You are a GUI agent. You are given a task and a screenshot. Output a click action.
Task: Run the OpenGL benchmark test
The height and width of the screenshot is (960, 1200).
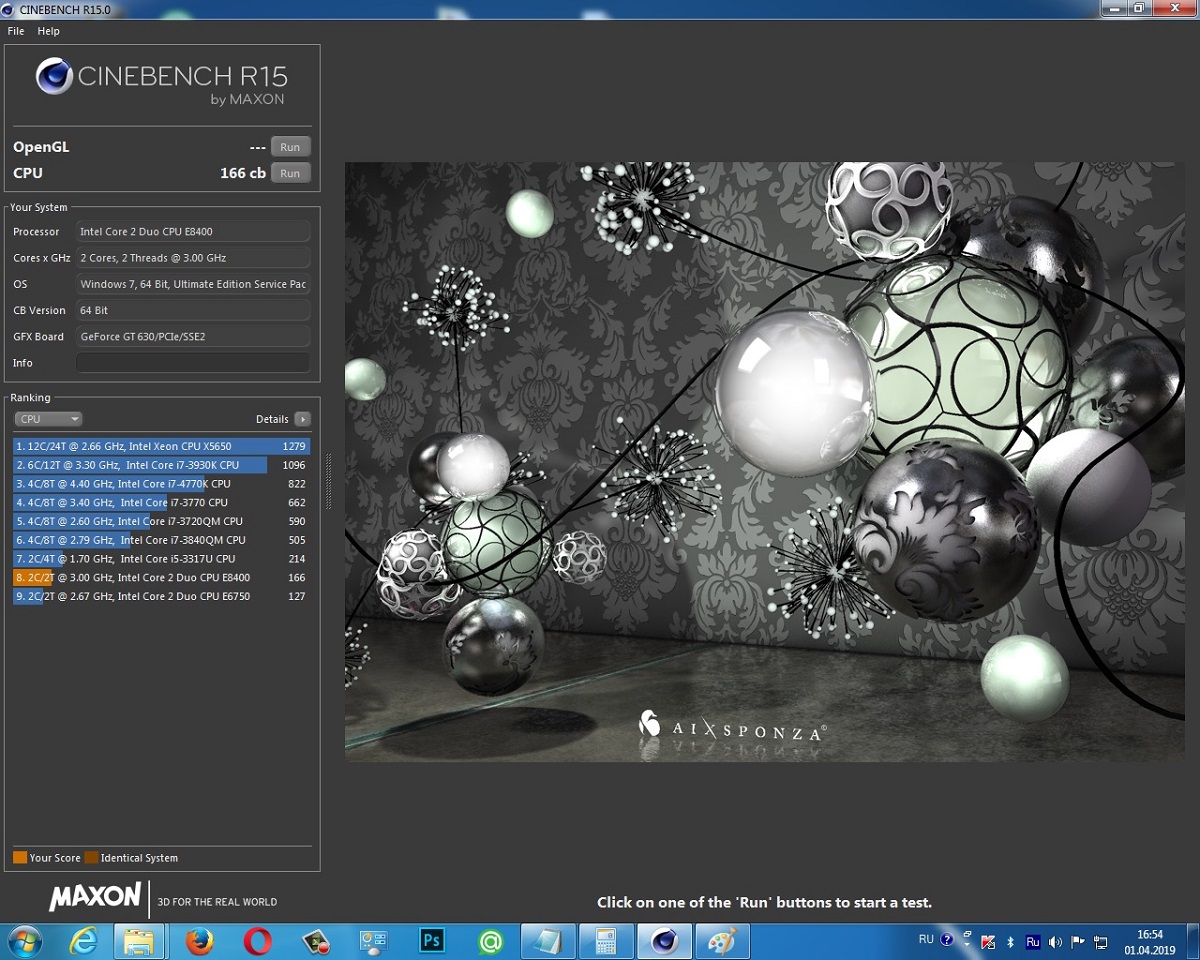click(290, 147)
